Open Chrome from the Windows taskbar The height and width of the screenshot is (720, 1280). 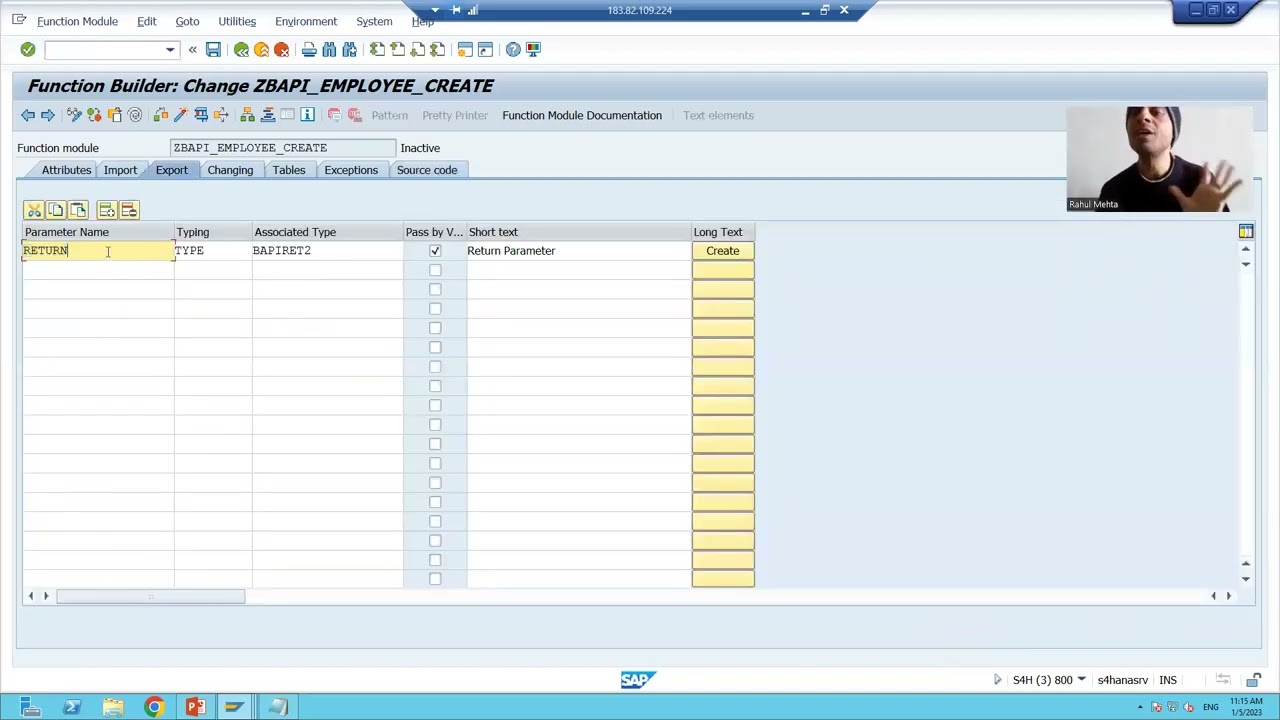(154, 708)
